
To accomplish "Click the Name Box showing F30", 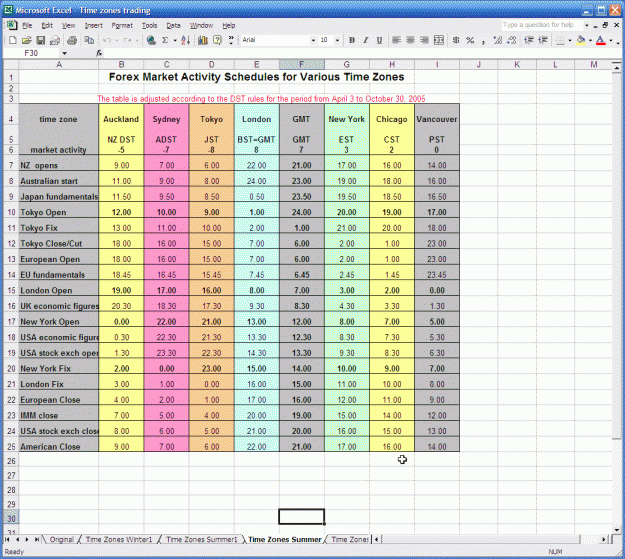I will point(31,53).
